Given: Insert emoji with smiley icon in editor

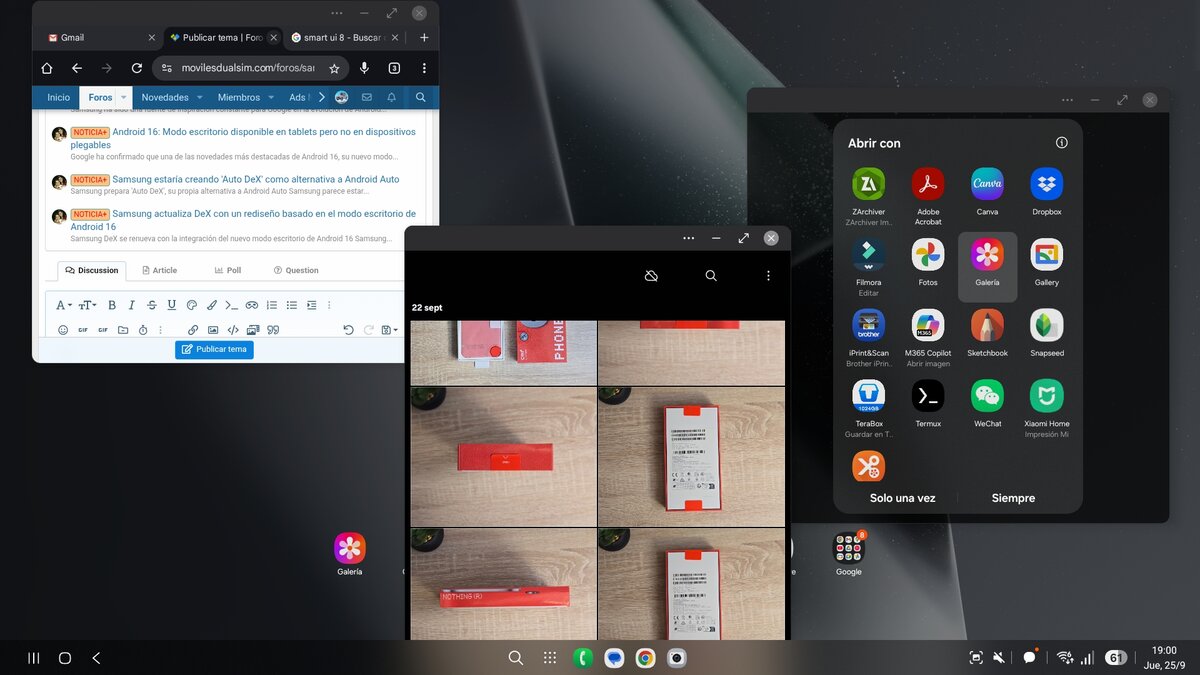Looking at the screenshot, I should [x=63, y=330].
